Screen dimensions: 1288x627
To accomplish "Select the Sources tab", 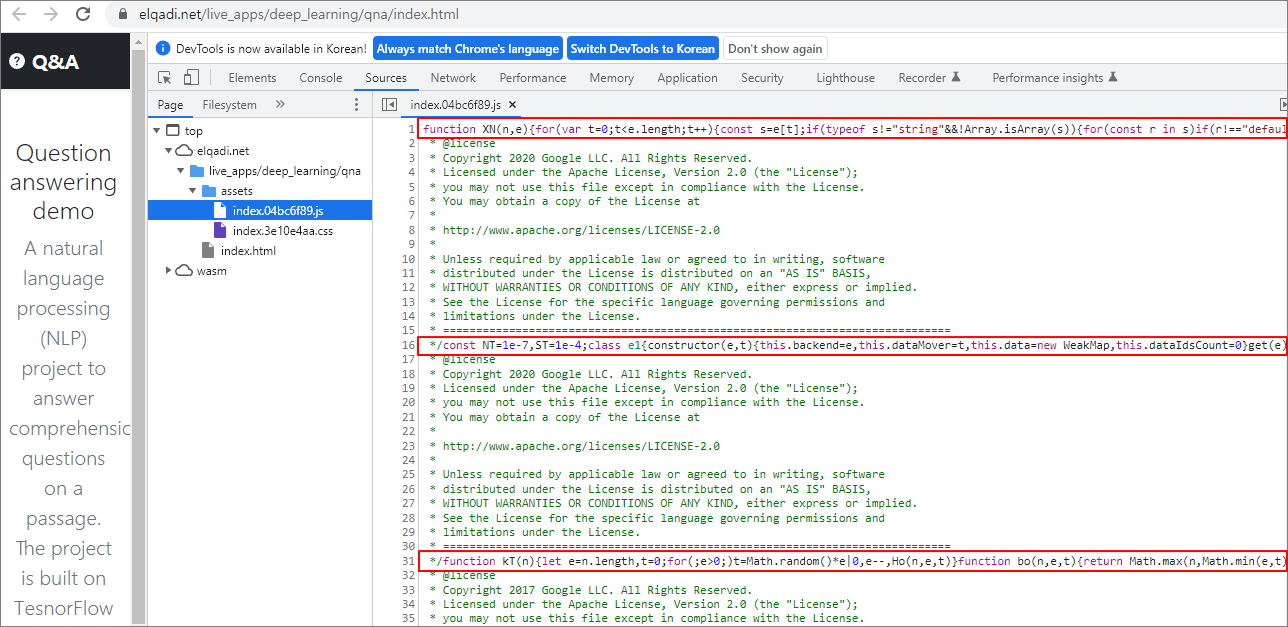I will pos(386,77).
